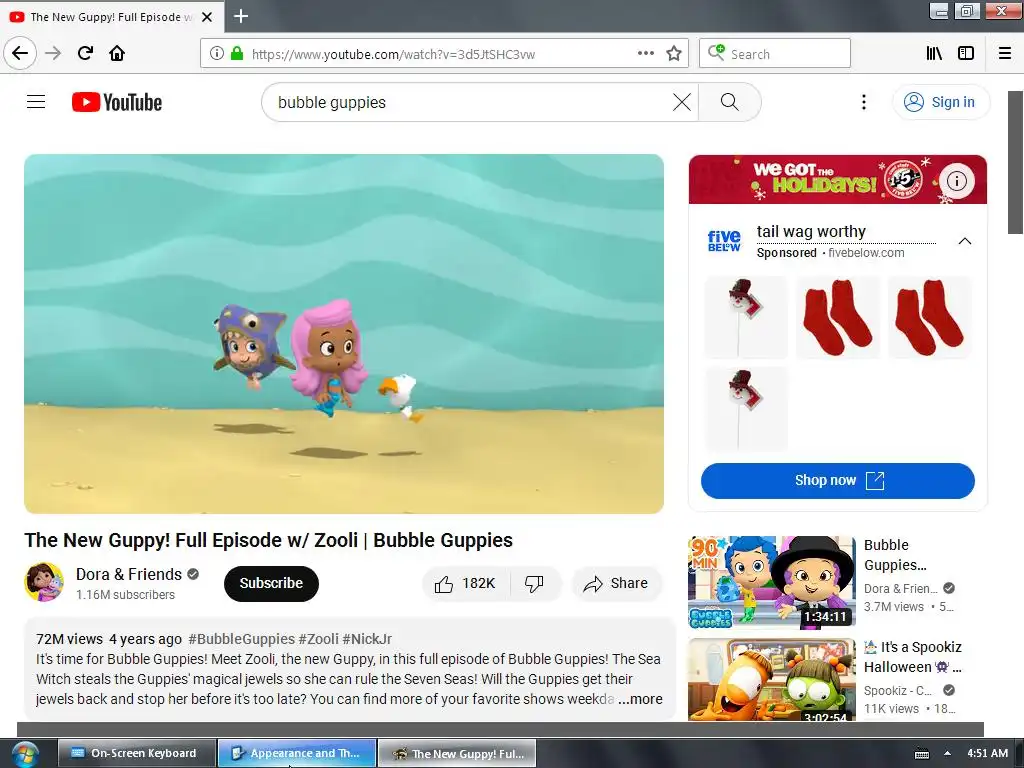1024x768 pixels.
Task: Open Bubble Guppies... recommended video title
Action: pos(895,554)
